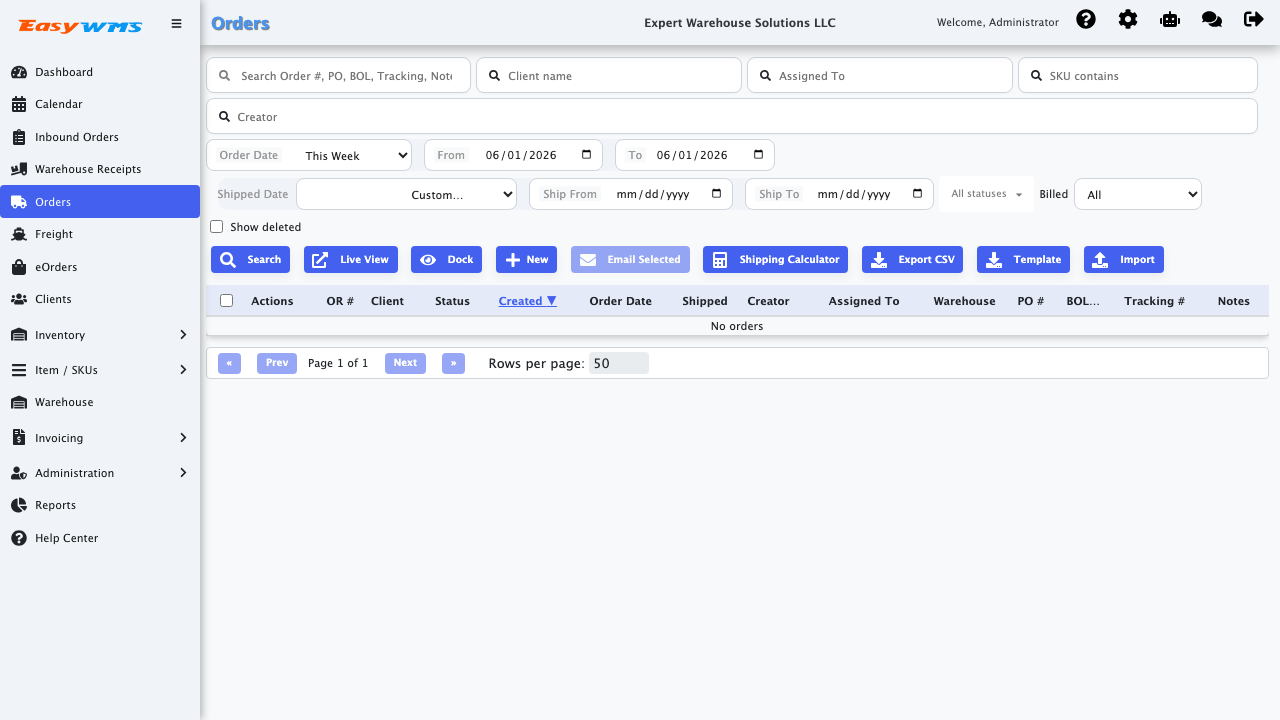Image resolution: width=1280 pixels, height=720 pixels.
Task: Go to first page button
Action: 229,363
